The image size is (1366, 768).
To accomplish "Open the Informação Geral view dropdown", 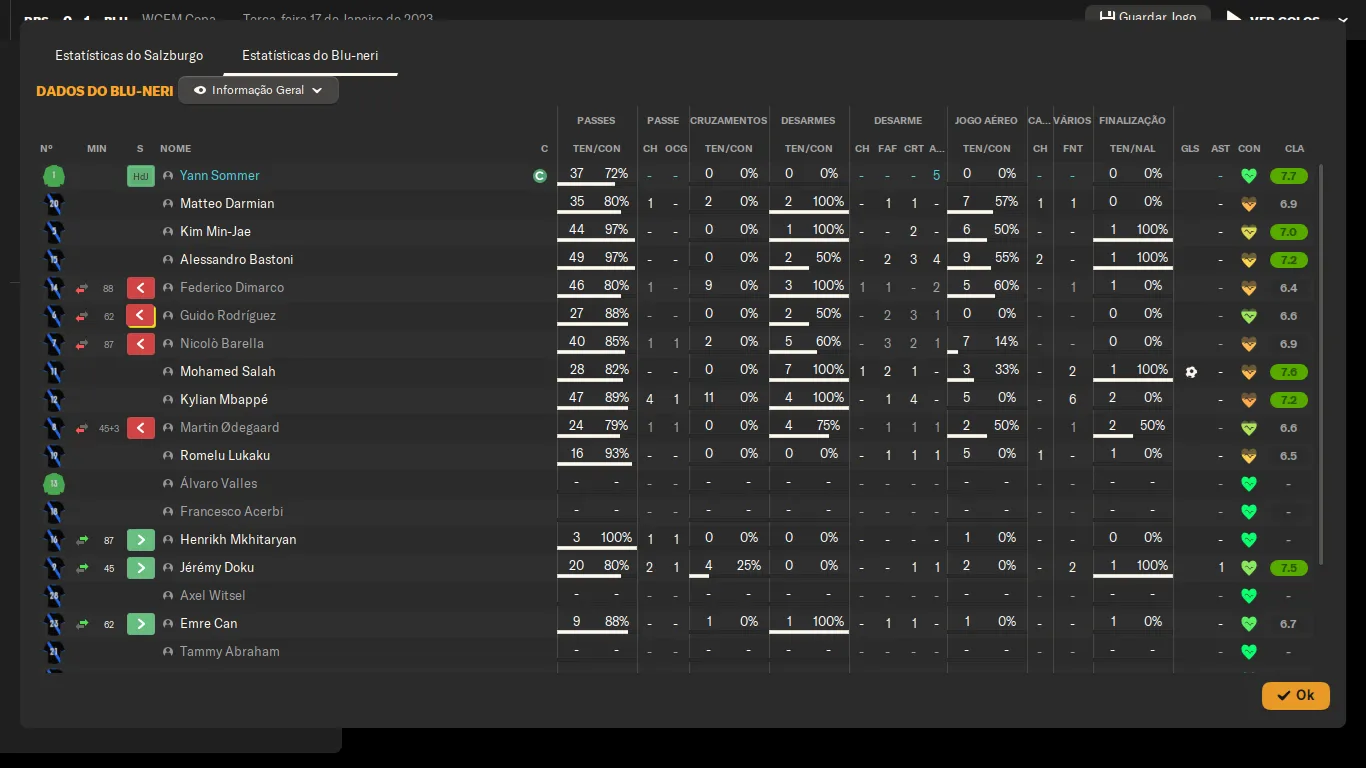I will [x=258, y=90].
